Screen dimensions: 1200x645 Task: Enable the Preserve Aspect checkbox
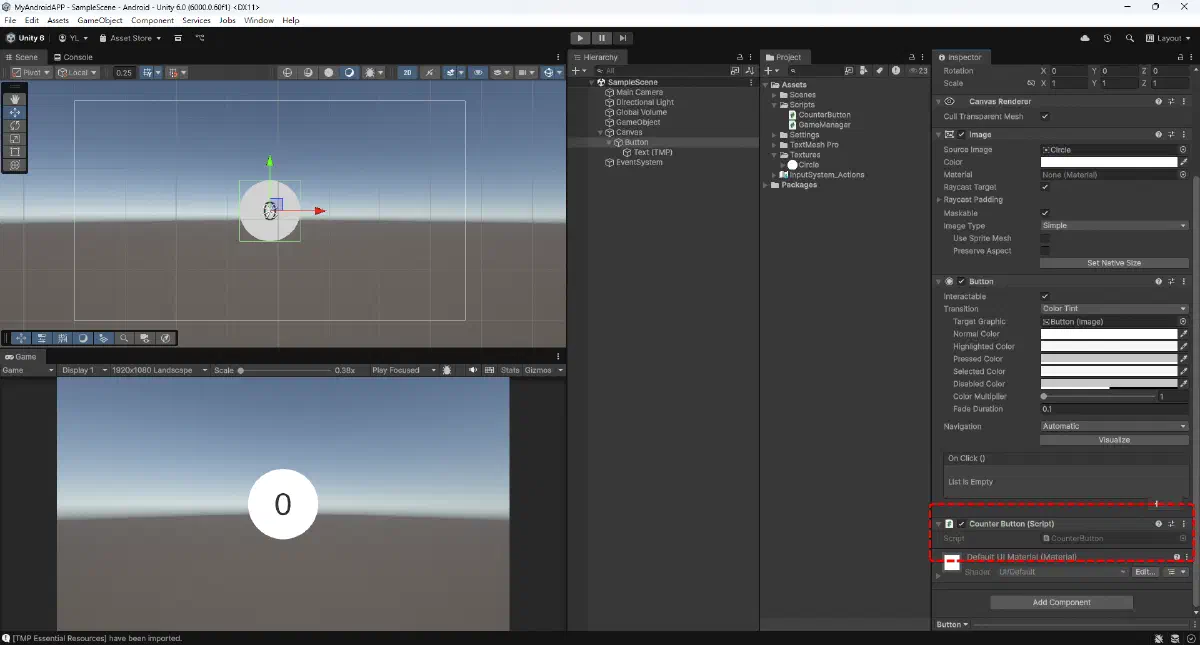pyautogui.click(x=1045, y=251)
